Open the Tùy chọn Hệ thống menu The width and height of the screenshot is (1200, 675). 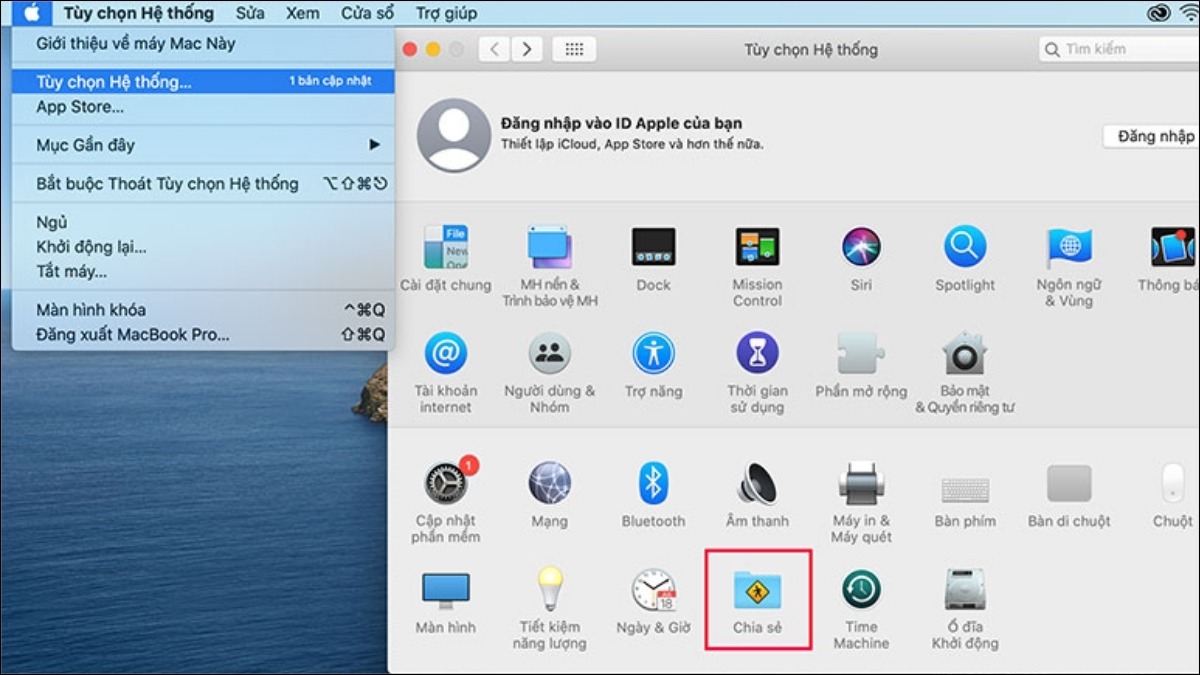coord(138,13)
